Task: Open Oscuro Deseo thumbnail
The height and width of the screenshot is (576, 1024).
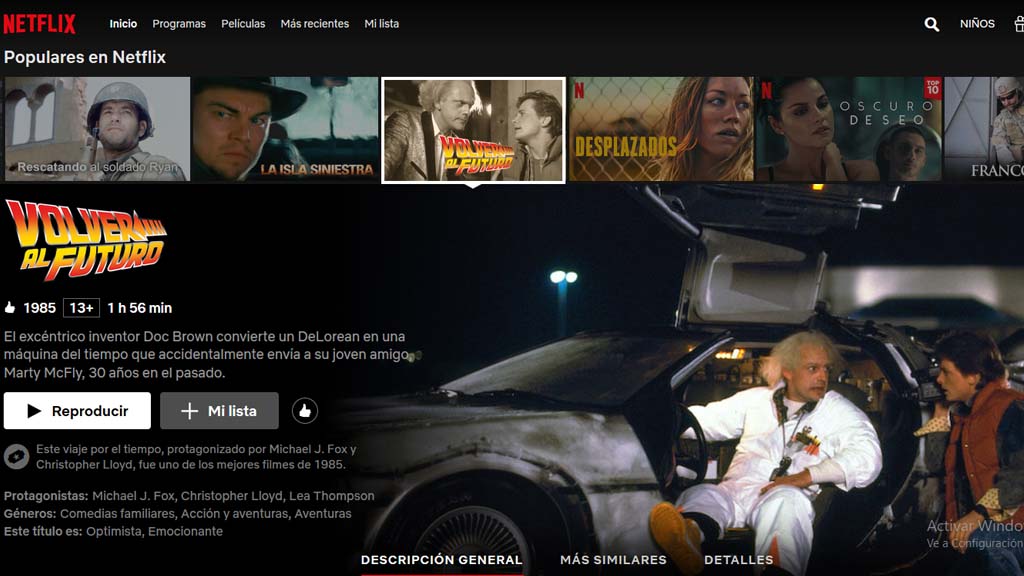Action: tap(849, 129)
